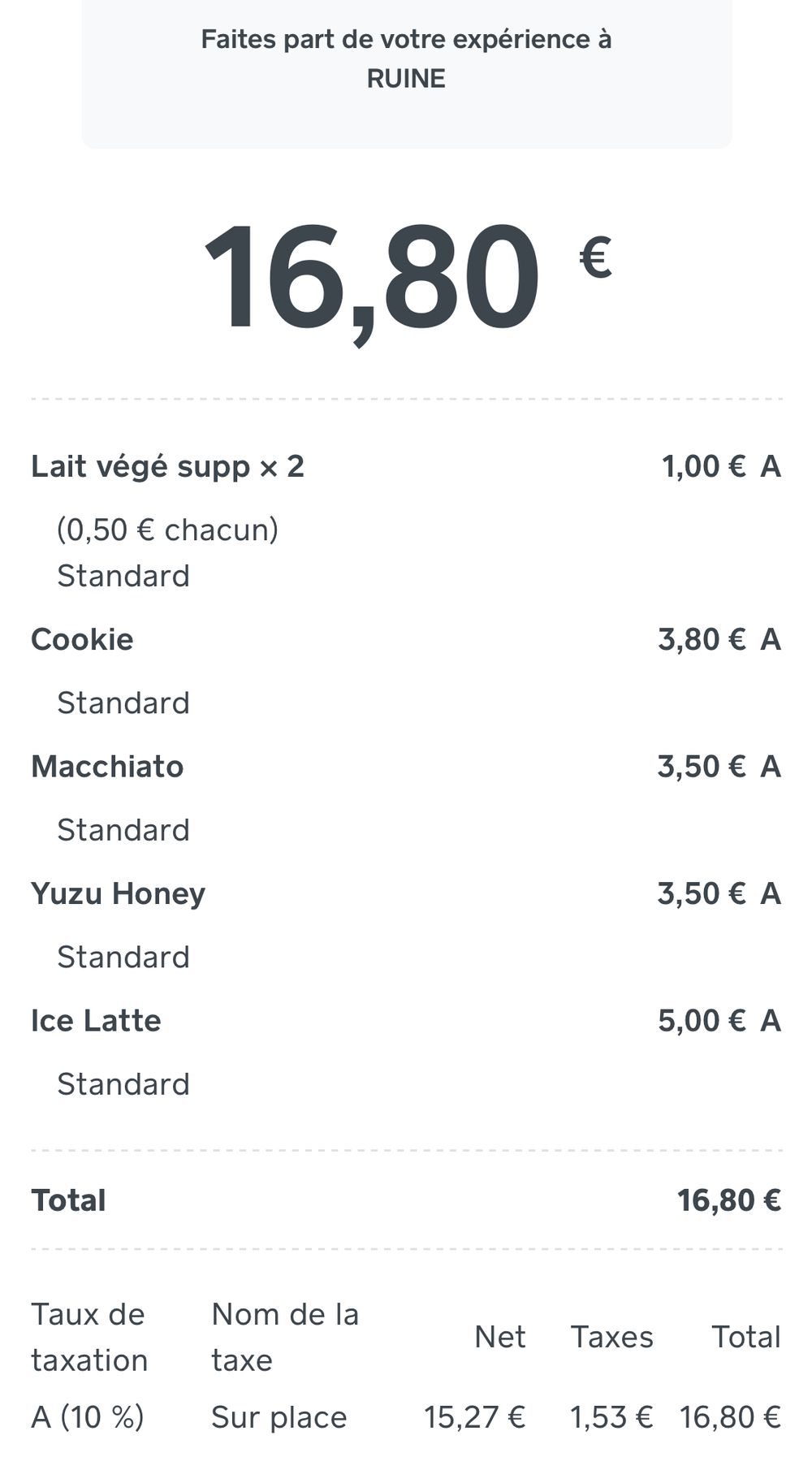812x1483 pixels.
Task: Select the Yuzu Honey line item
Action: (118, 893)
